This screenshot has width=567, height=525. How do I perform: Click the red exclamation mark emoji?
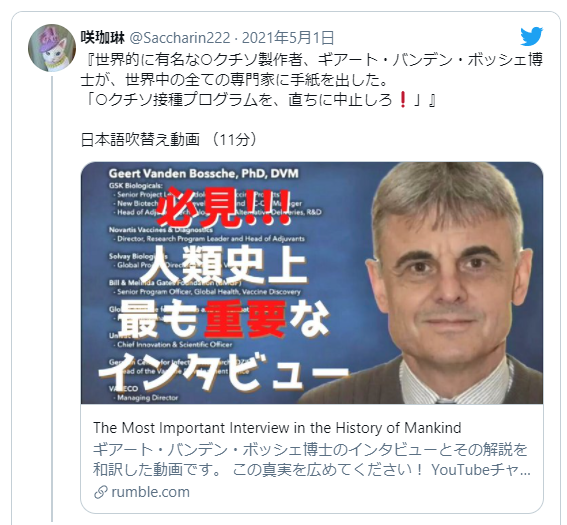tap(404, 99)
